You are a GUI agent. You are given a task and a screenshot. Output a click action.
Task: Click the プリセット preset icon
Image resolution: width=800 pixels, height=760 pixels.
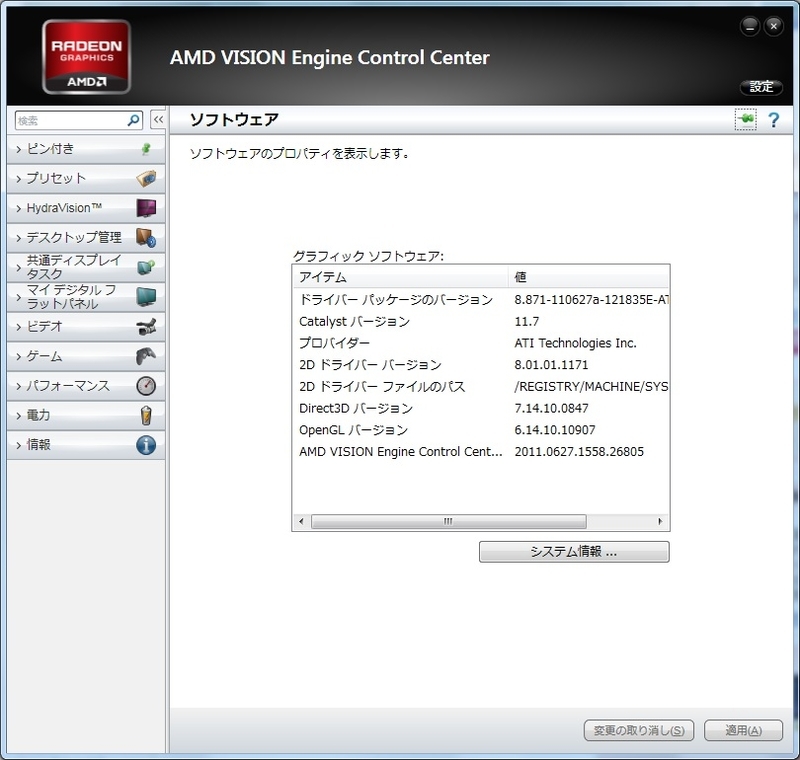[x=146, y=179]
